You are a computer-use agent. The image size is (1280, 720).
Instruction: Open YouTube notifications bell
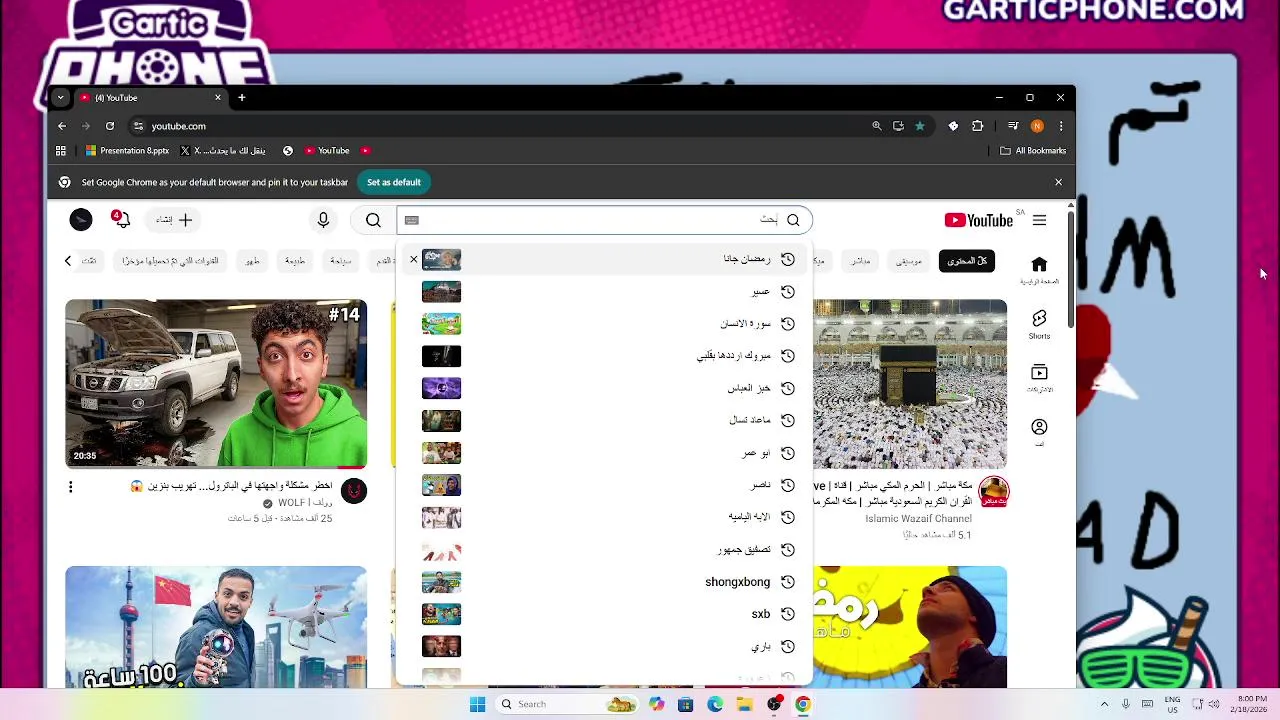(x=121, y=219)
